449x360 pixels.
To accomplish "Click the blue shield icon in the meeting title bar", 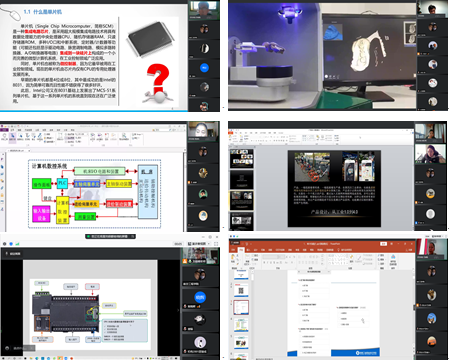I will click(11, 244).
